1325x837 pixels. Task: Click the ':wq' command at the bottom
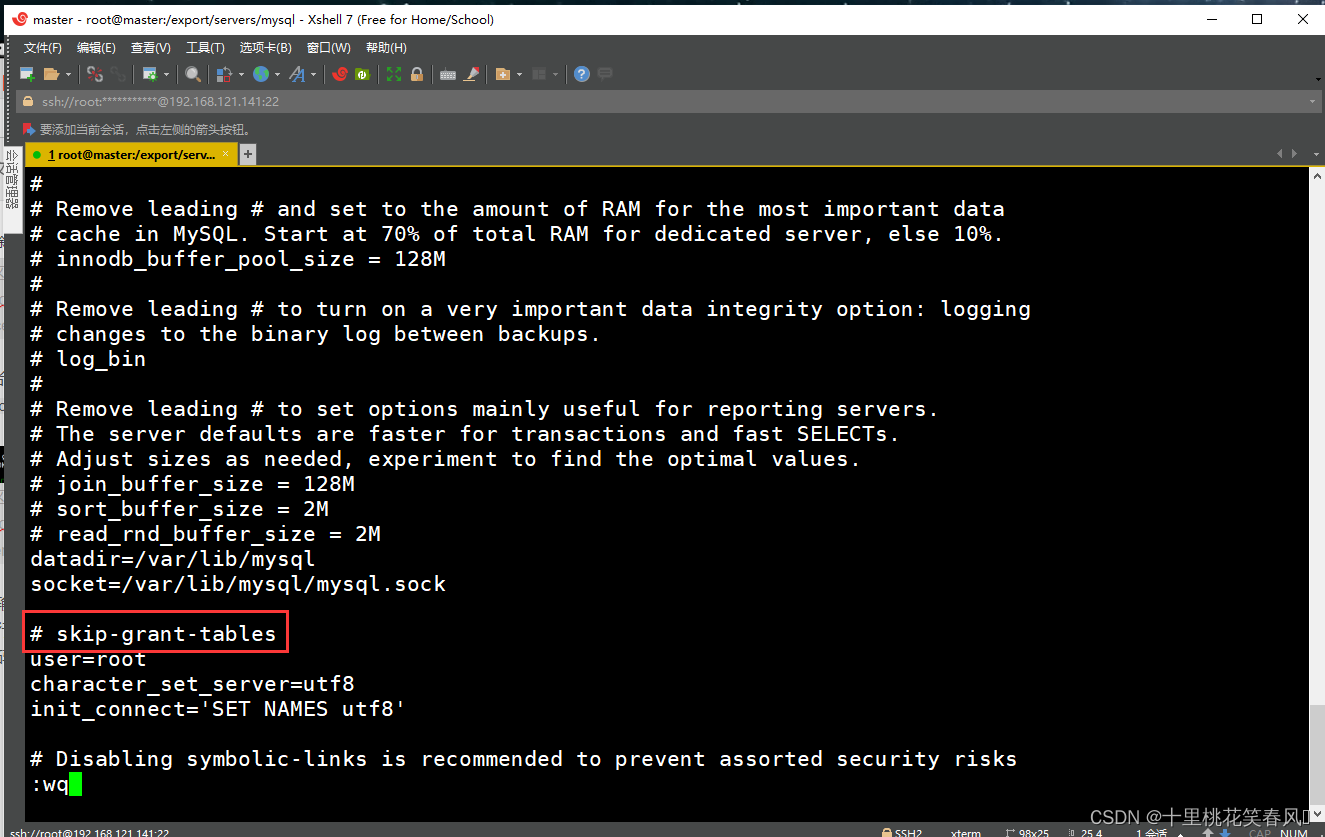[x=50, y=784]
